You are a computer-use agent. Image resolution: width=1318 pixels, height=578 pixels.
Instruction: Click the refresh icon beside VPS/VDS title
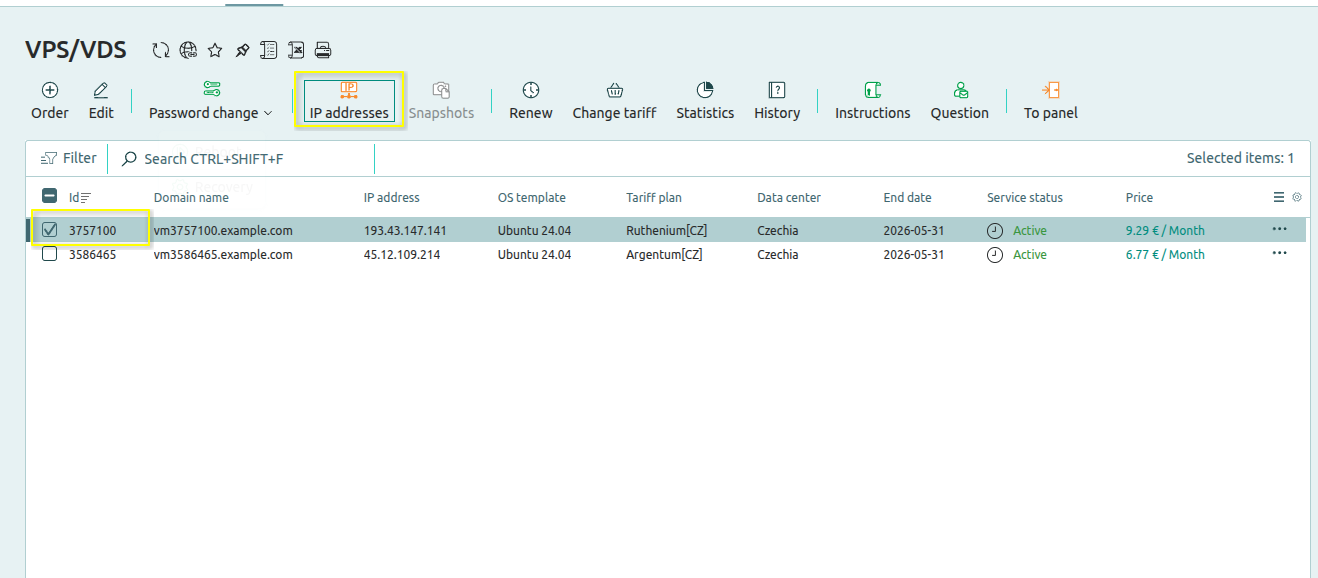pyautogui.click(x=160, y=50)
